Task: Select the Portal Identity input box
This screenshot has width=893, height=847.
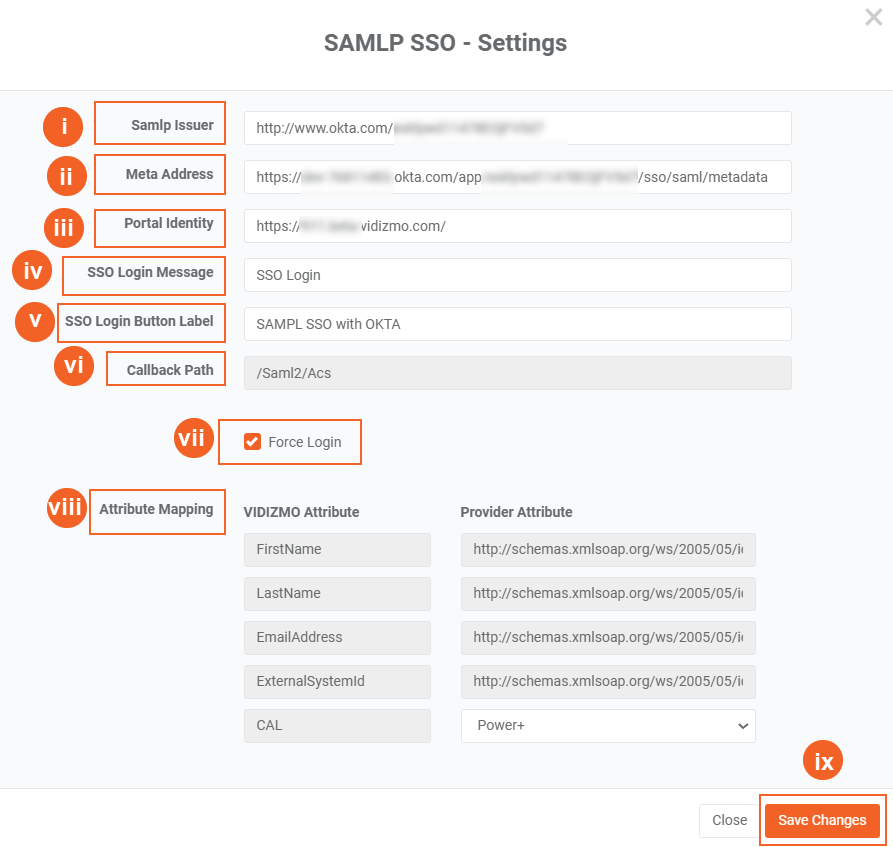Action: (517, 226)
